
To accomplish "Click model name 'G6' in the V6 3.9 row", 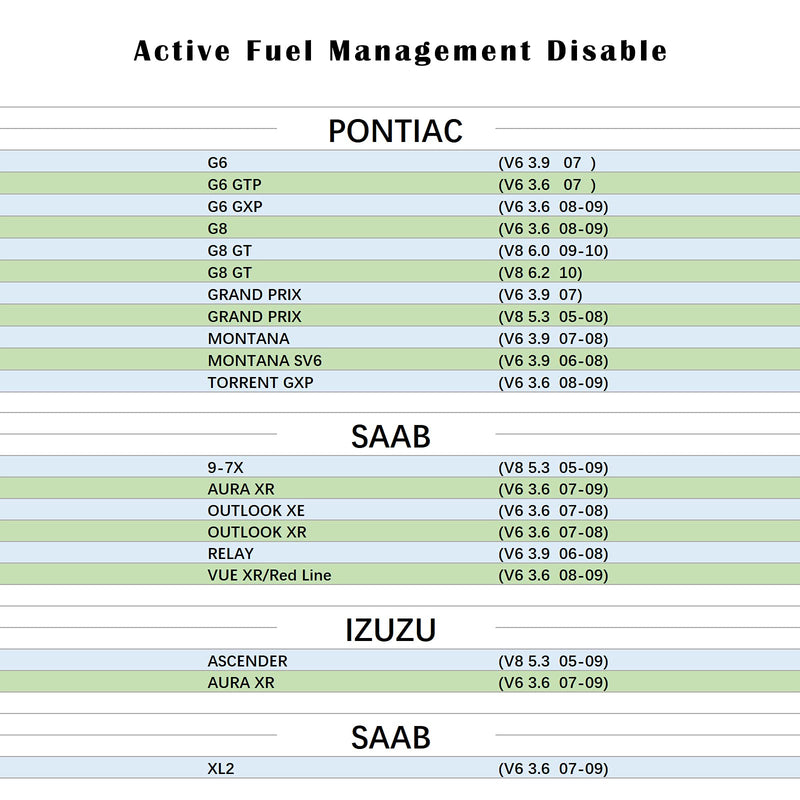I will pyautogui.click(x=217, y=163).
